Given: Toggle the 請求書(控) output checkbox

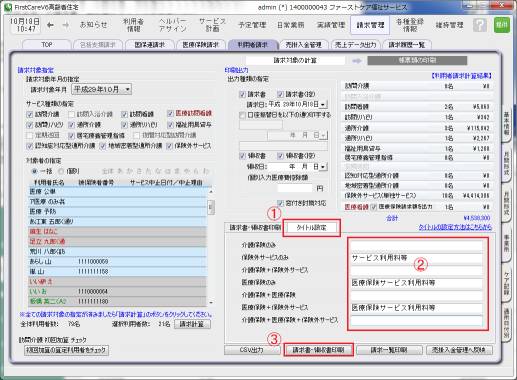Looking at the screenshot, I should click(280, 95).
